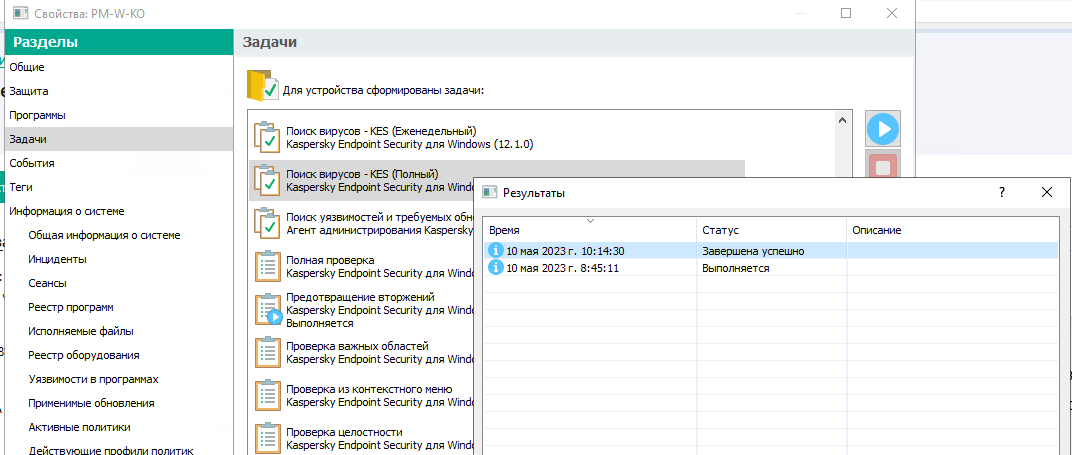Open Уязвимости в программах in the sidebar
The height and width of the screenshot is (455, 1072).
[x=94, y=379]
